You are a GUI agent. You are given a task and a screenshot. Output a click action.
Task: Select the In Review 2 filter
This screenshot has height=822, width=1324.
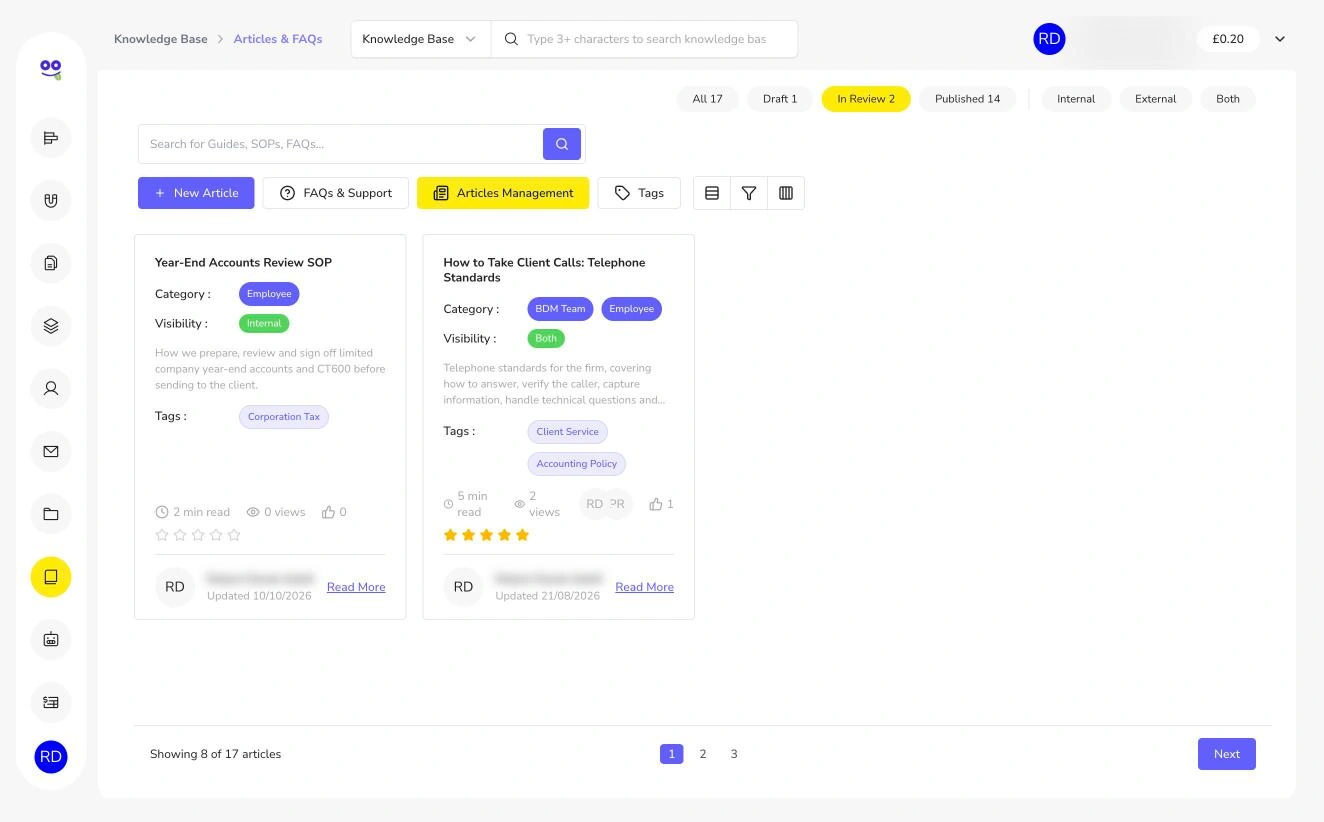pos(866,99)
